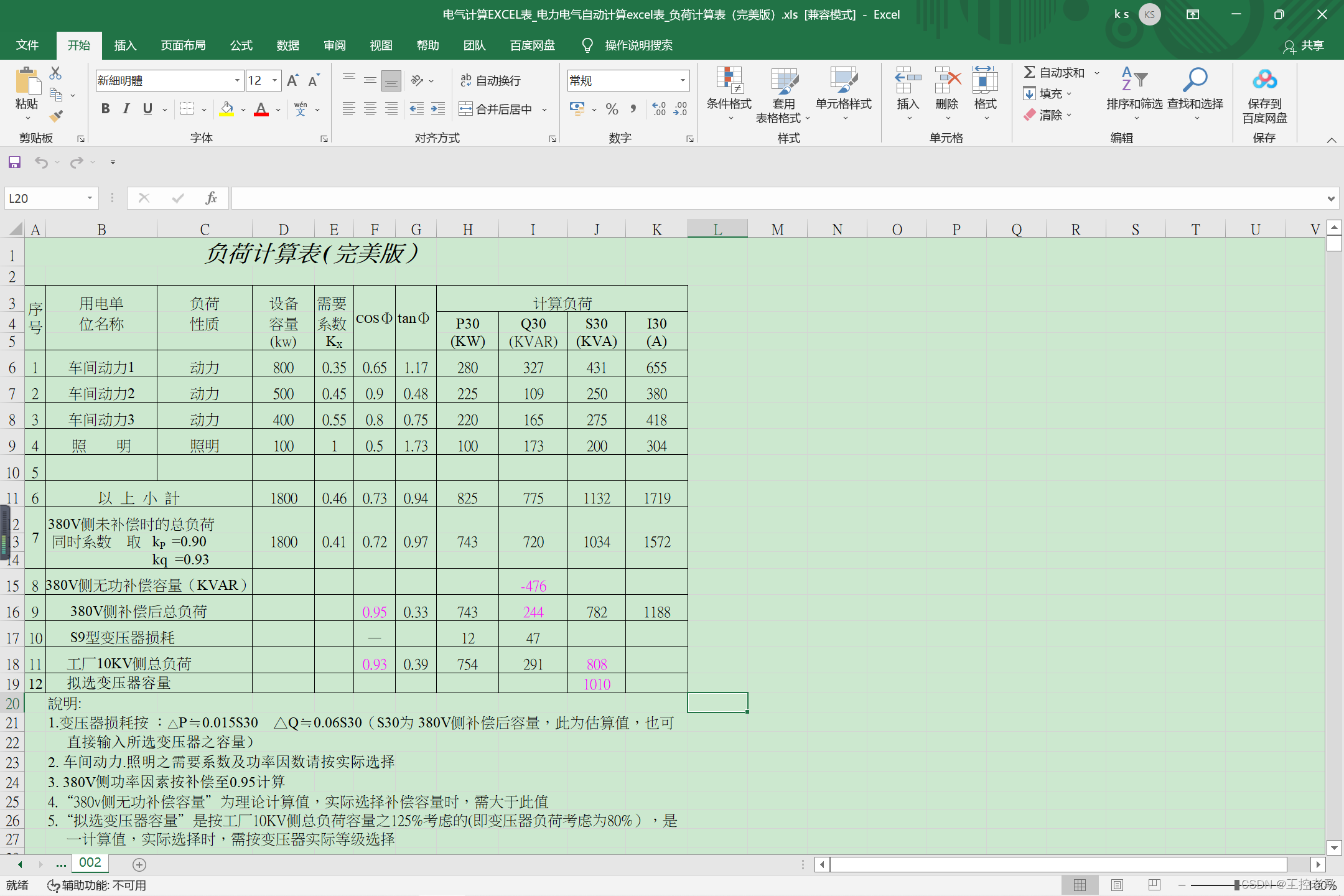The width and height of the screenshot is (1344, 896).
Task: Open the Find and Select magnifier
Action: [1195, 81]
